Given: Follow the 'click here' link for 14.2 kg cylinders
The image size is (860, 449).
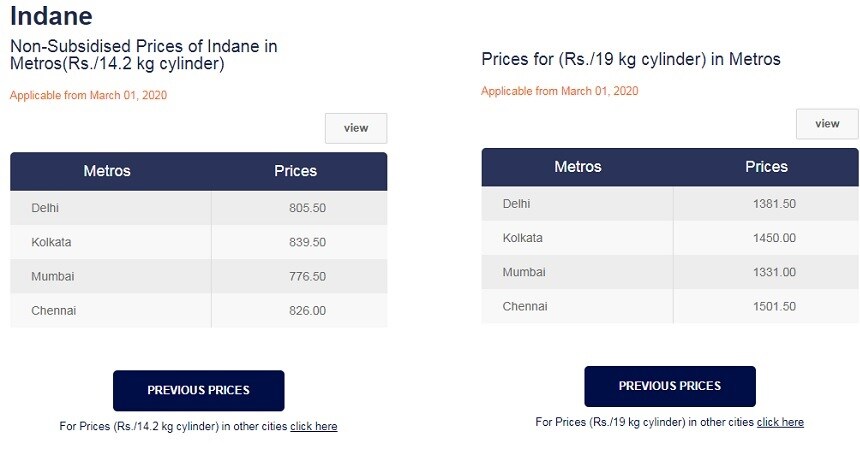Looking at the screenshot, I should (x=313, y=426).
